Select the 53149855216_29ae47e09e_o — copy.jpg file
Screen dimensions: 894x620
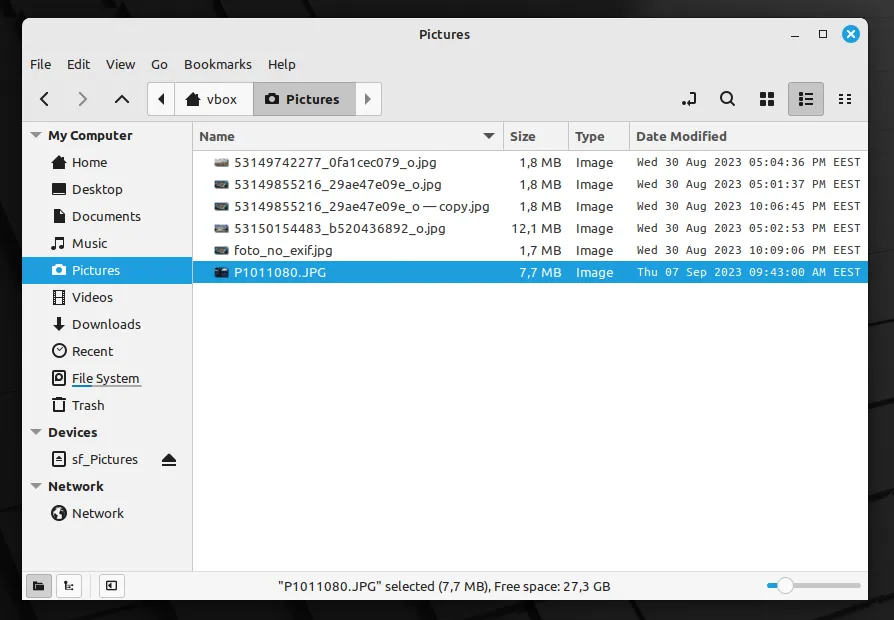(530, 206)
